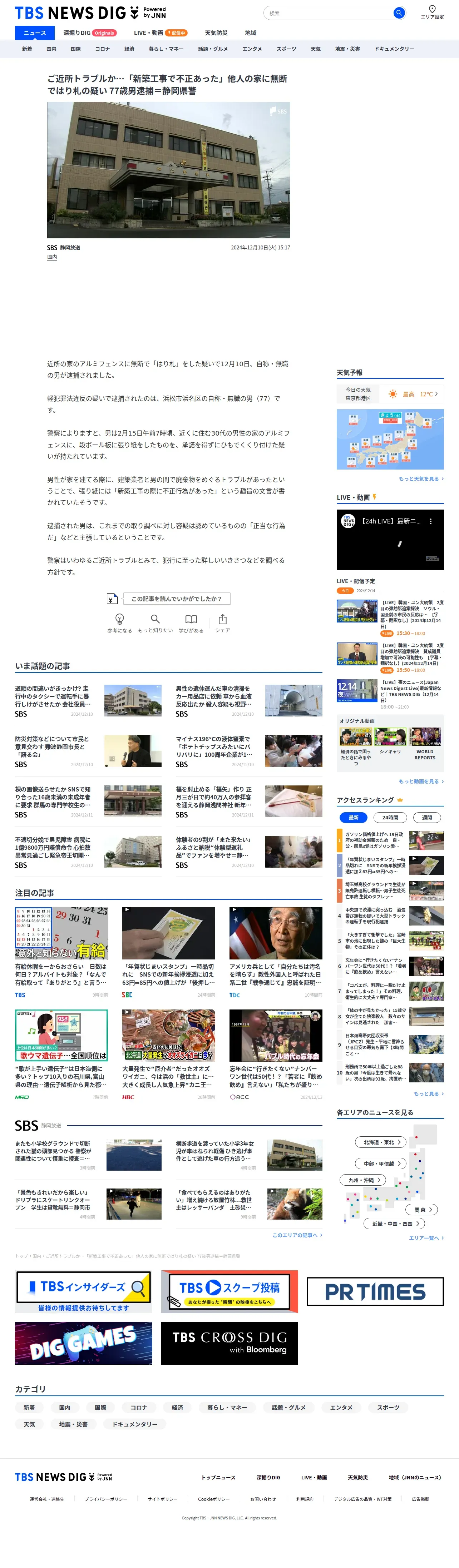Open the 天気防災 tab

click(x=216, y=33)
